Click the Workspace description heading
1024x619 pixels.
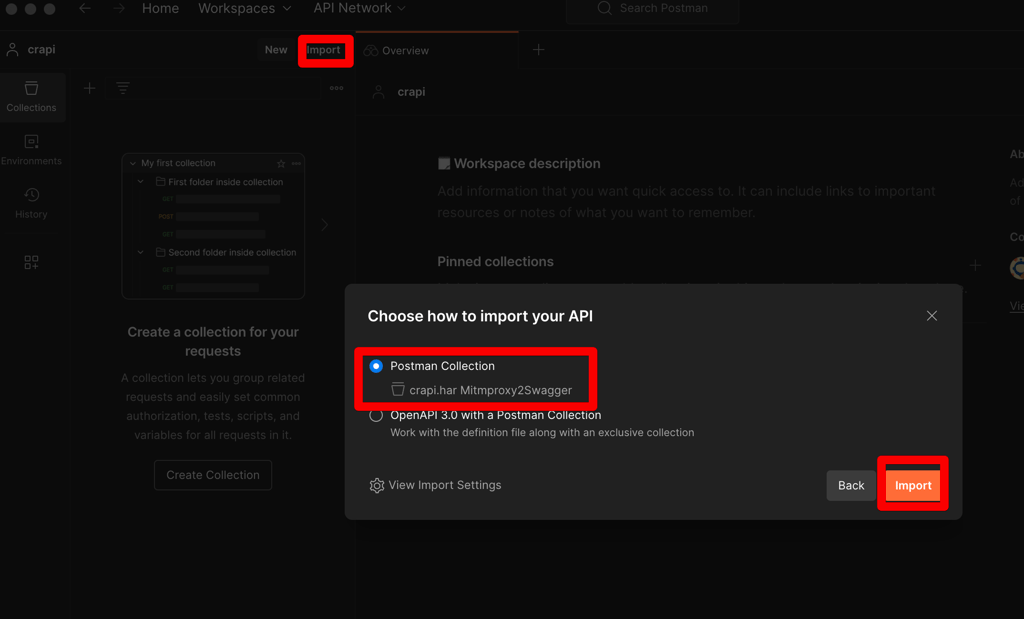click(527, 164)
